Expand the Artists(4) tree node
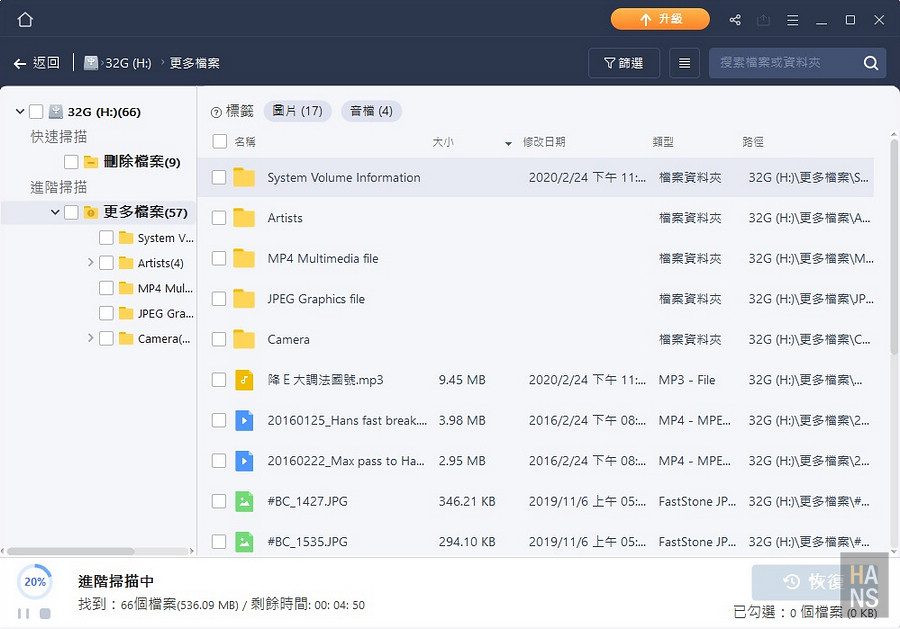 [x=90, y=263]
